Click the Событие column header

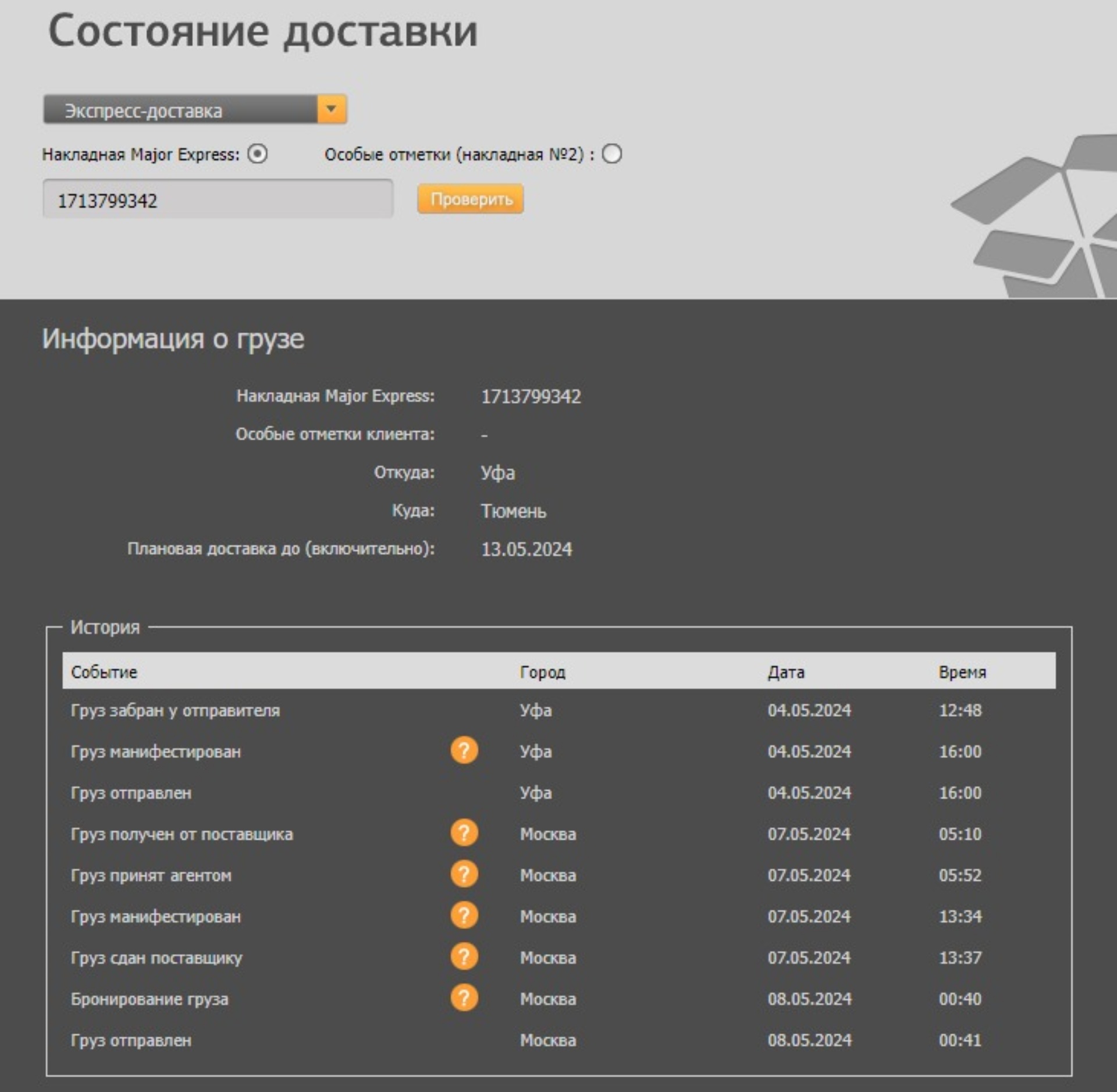coord(104,672)
